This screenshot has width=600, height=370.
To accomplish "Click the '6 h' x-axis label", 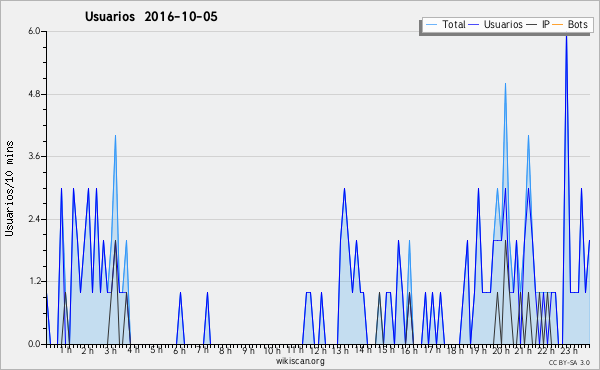I will coord(179,350).
